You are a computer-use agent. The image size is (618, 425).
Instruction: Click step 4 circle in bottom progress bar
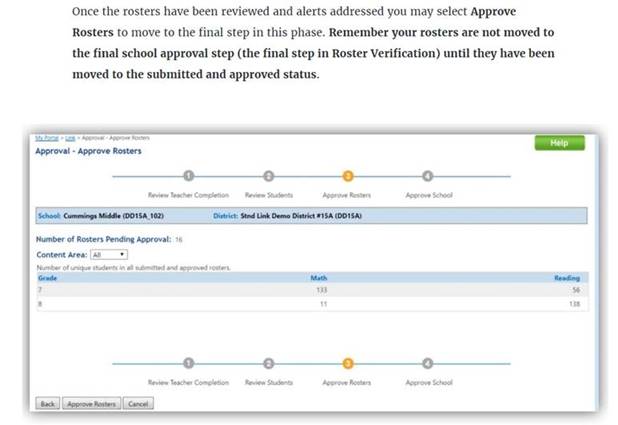click(428, 364)
